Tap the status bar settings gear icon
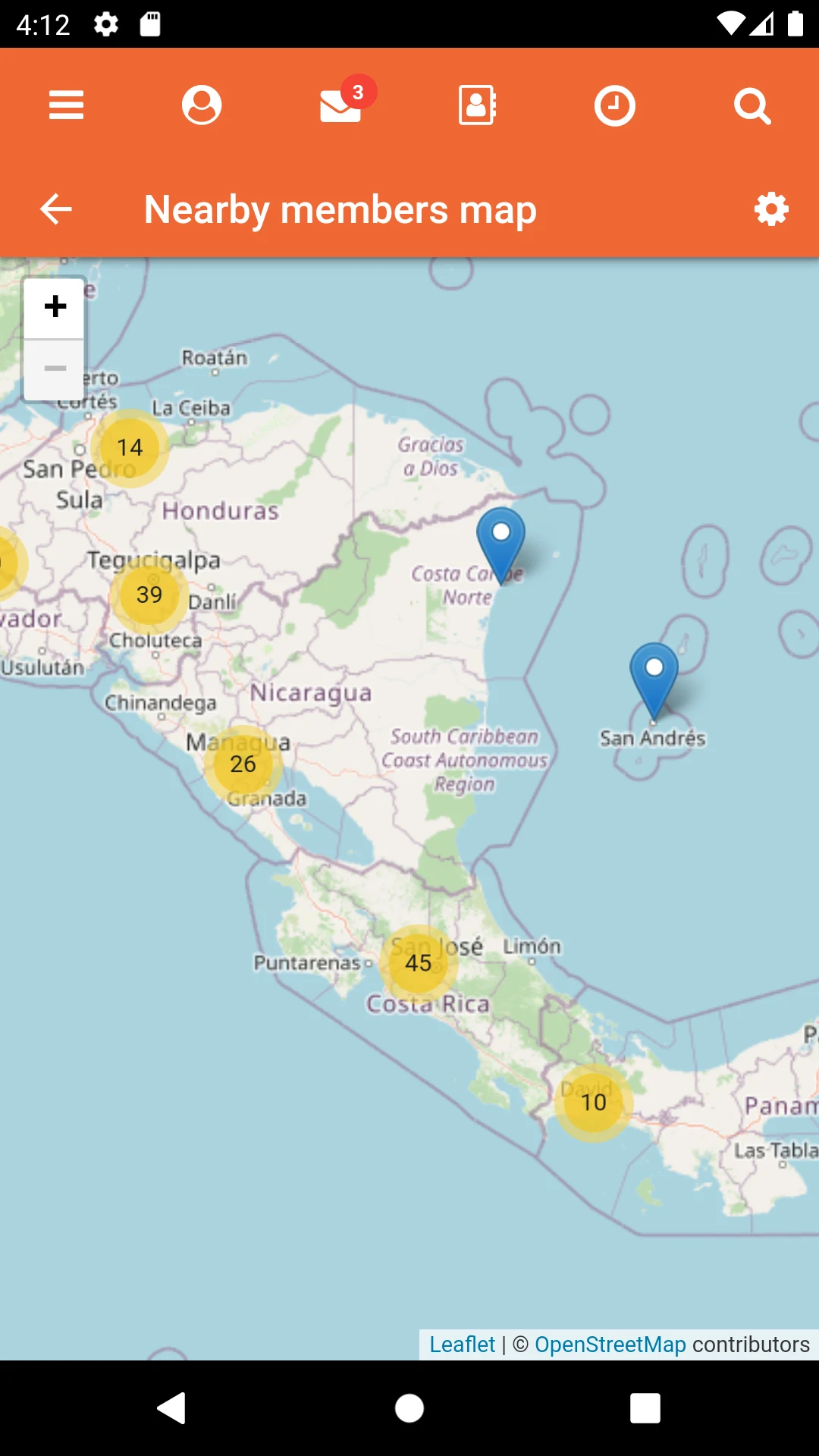 [x=106, y=24]
